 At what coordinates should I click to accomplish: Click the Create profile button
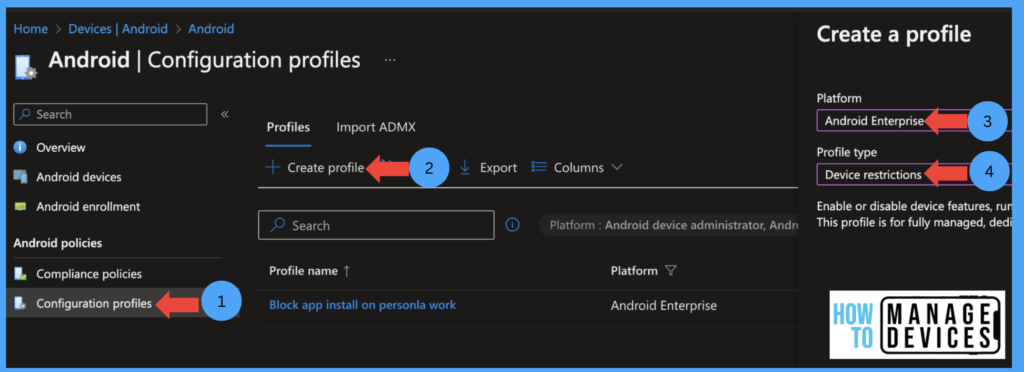point(315,168)
